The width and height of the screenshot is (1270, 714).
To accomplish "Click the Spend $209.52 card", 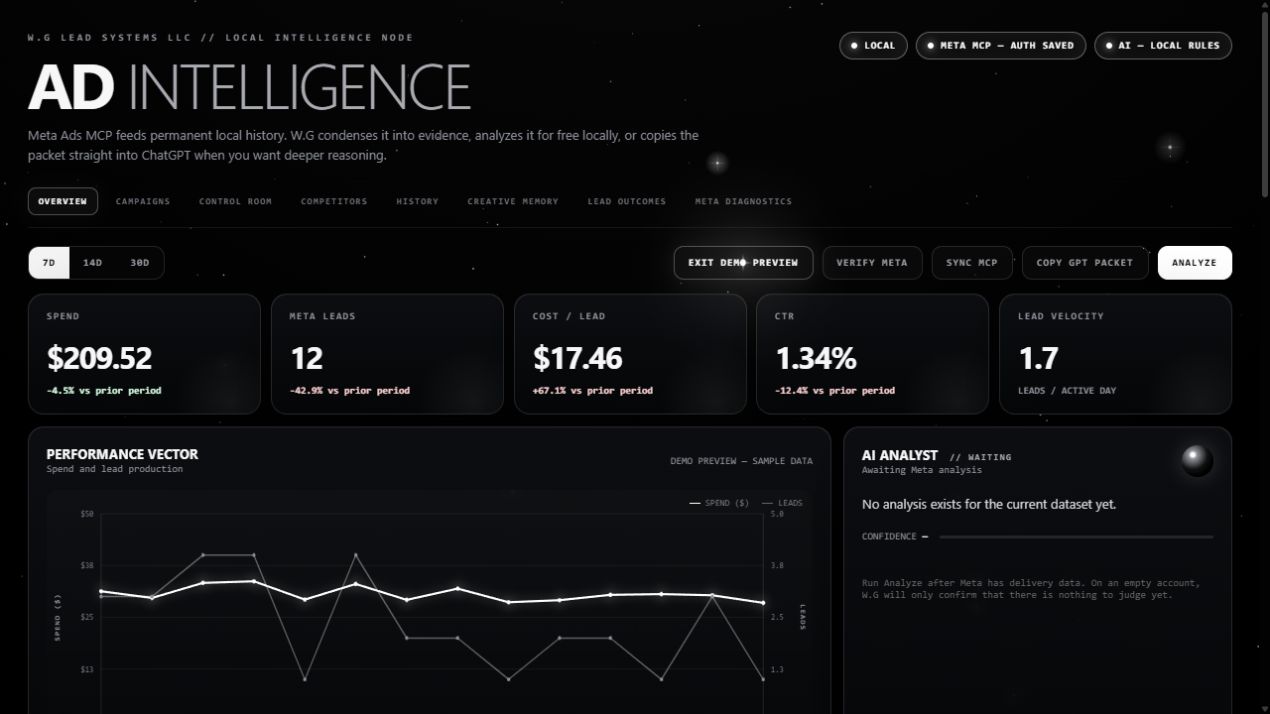I will pyautogui.click(x=144, y=354).
